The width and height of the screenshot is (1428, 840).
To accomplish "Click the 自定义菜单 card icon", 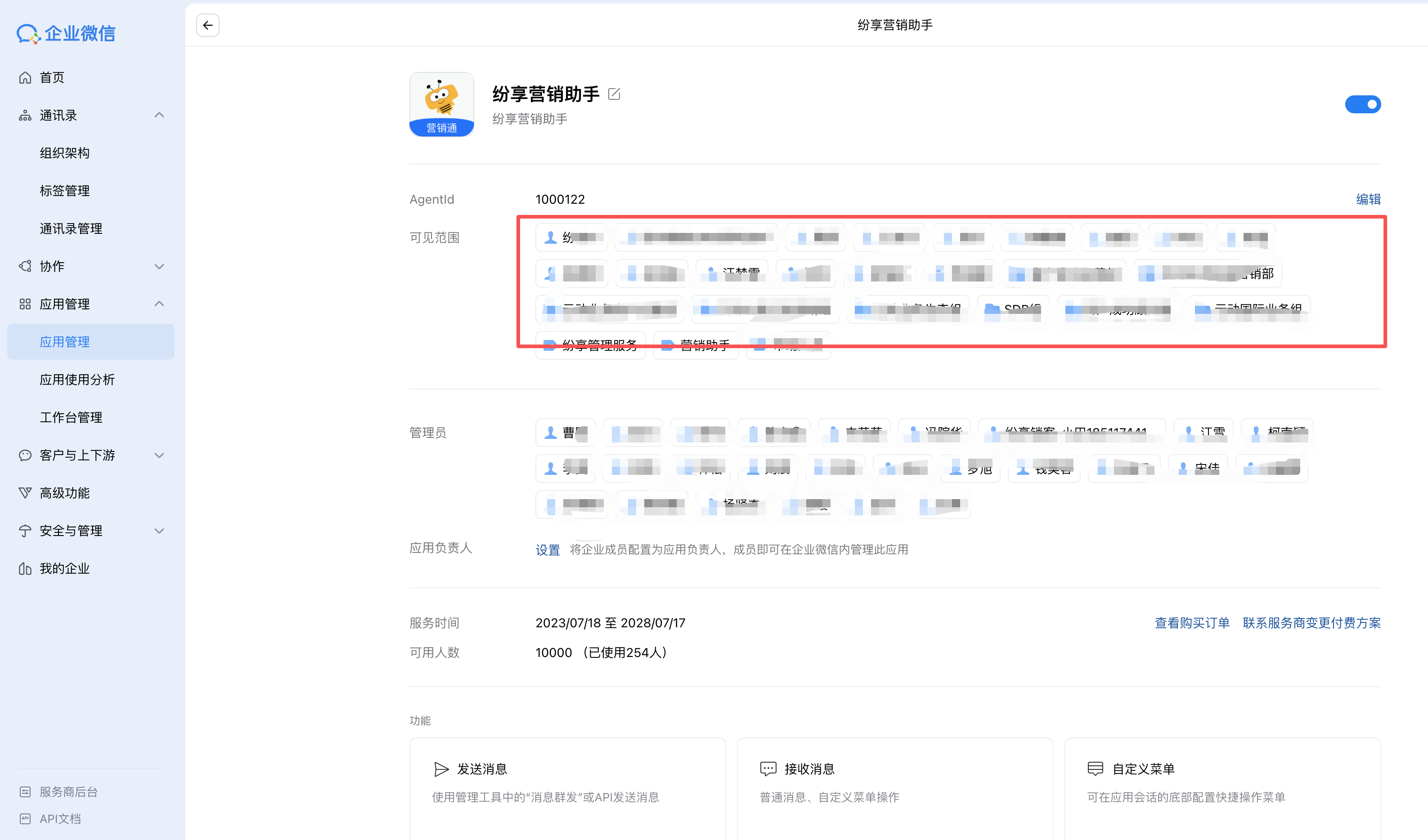I will click(1096, 769).
